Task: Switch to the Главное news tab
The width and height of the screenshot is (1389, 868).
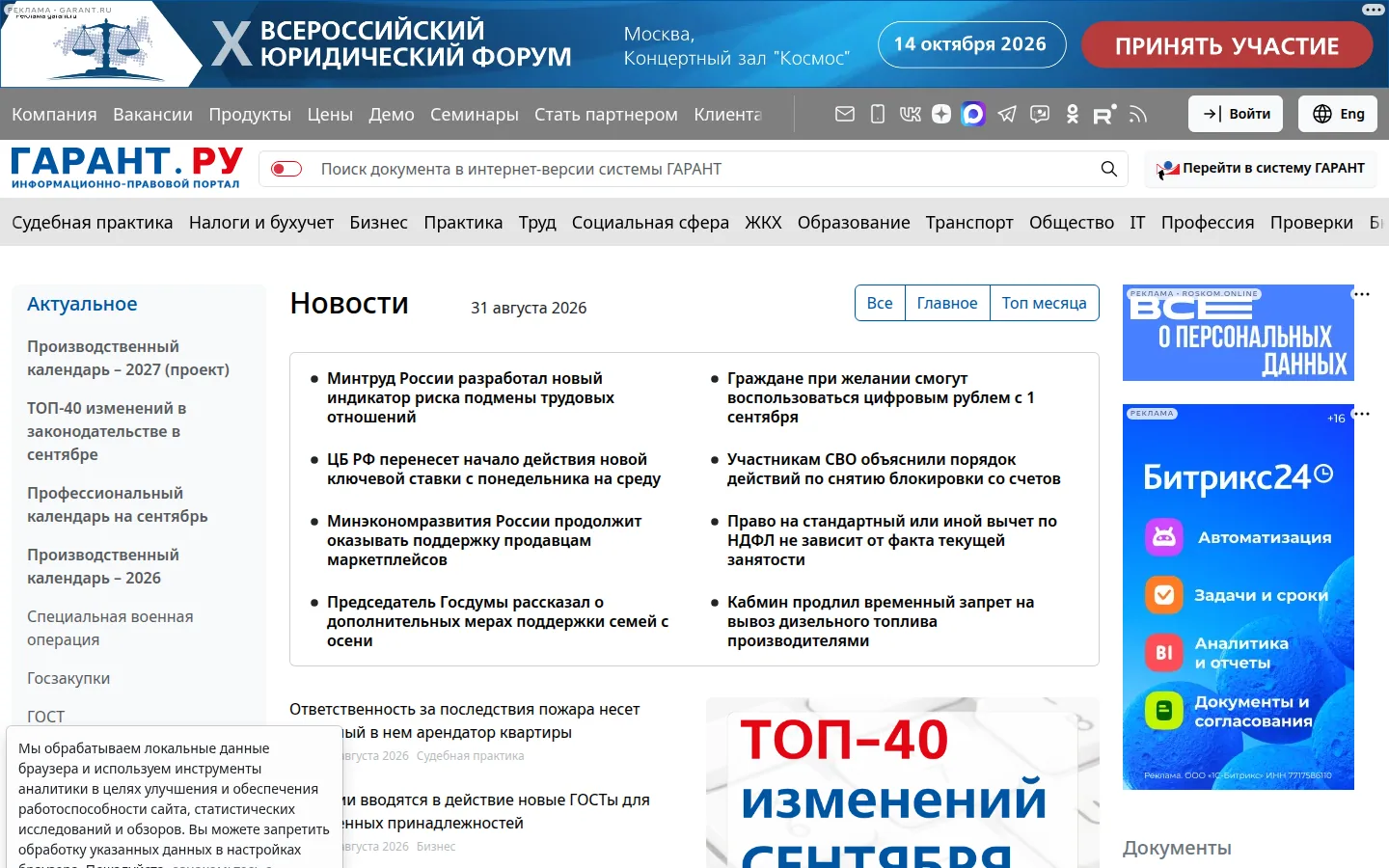Action: tap(947, 303)
